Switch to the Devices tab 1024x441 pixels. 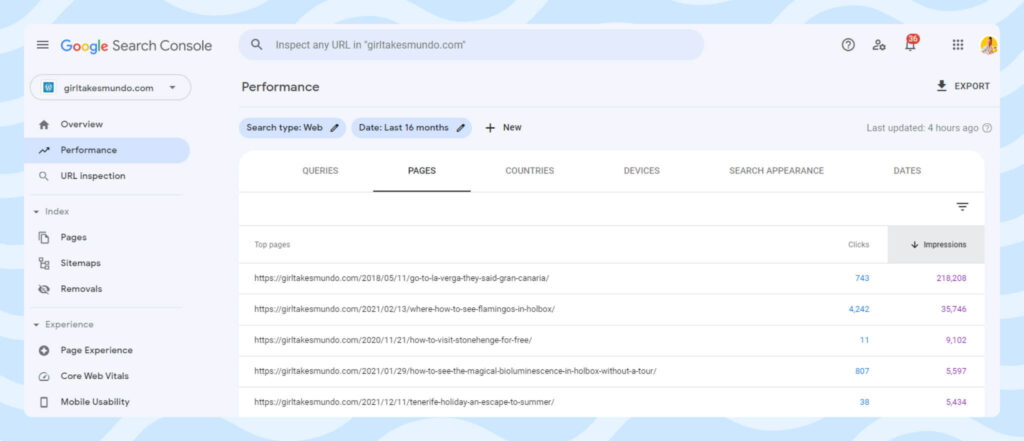(641, 171)
